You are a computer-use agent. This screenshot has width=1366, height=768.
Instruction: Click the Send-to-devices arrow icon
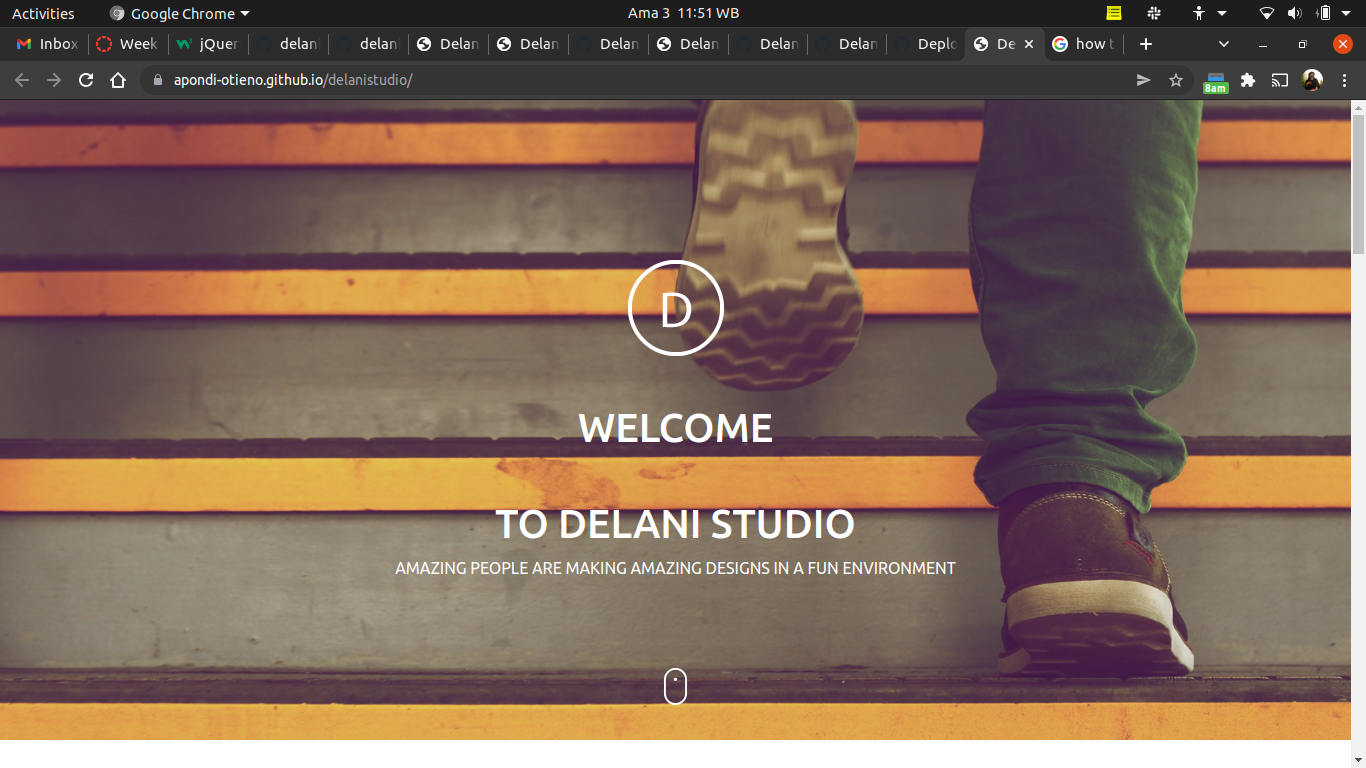(1143, 80)
